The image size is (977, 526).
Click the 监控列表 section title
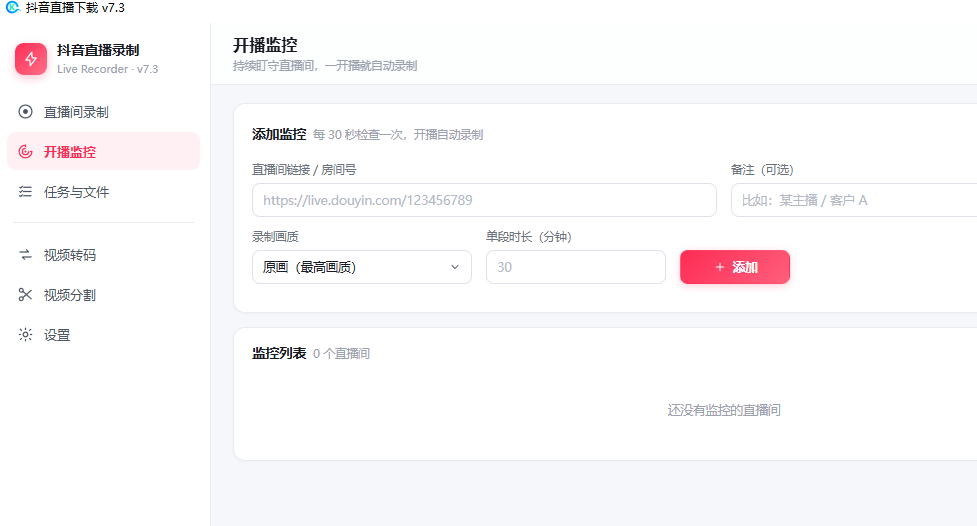279,353
